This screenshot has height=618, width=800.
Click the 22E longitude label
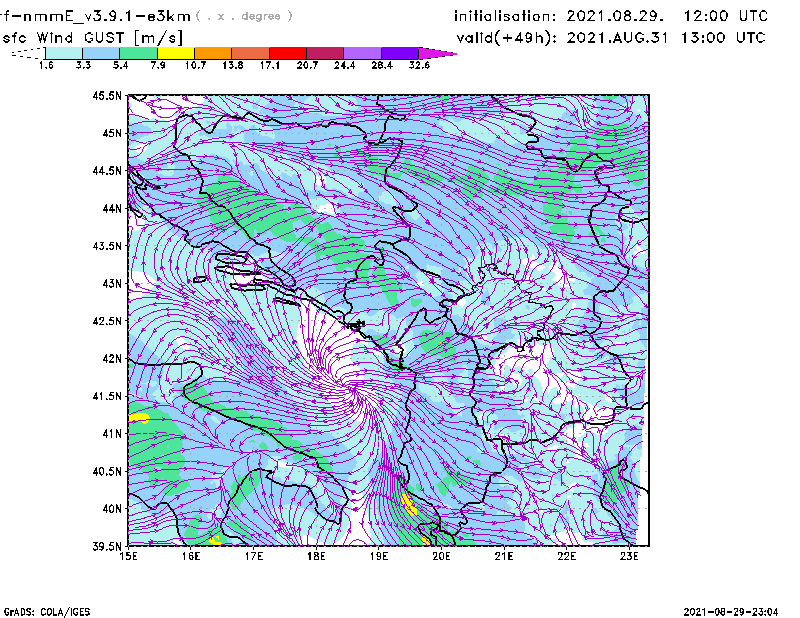[566, 556]
